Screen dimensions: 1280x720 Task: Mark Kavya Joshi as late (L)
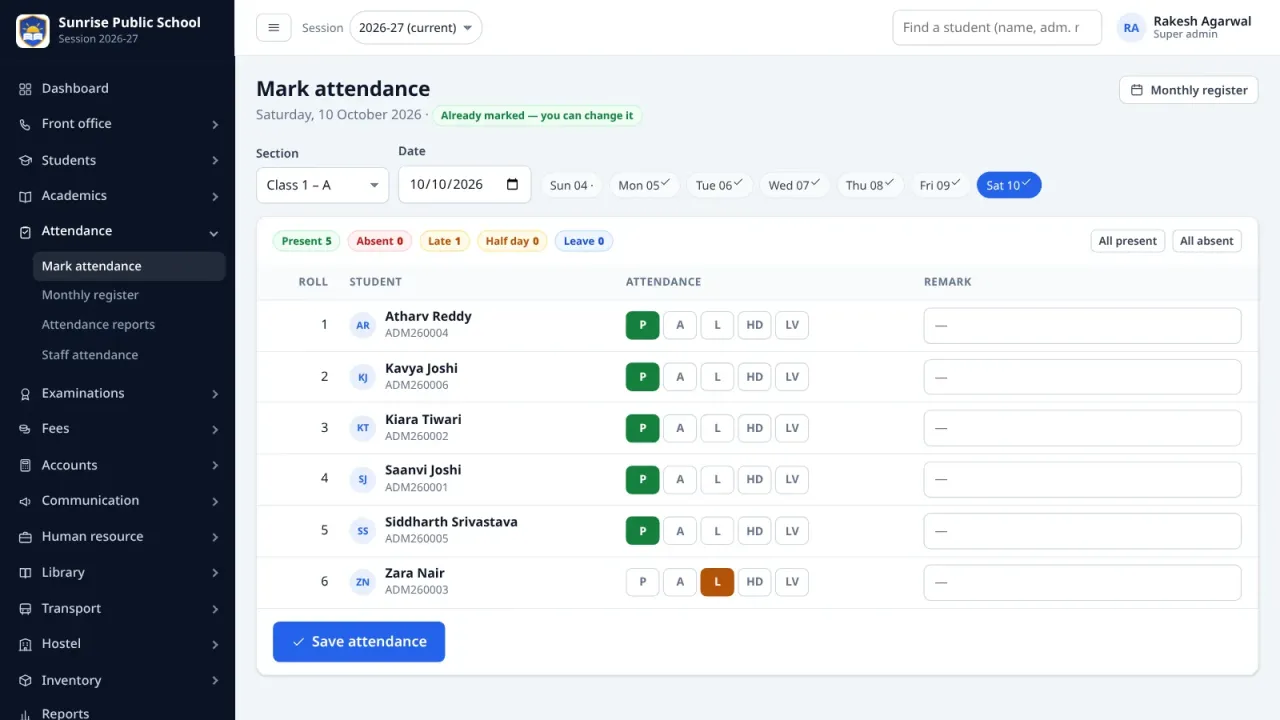(x=717, y=377)
